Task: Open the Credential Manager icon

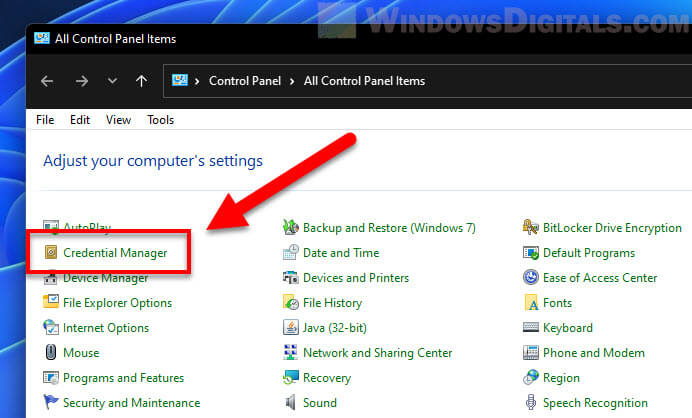Action: tap(51, 252)
